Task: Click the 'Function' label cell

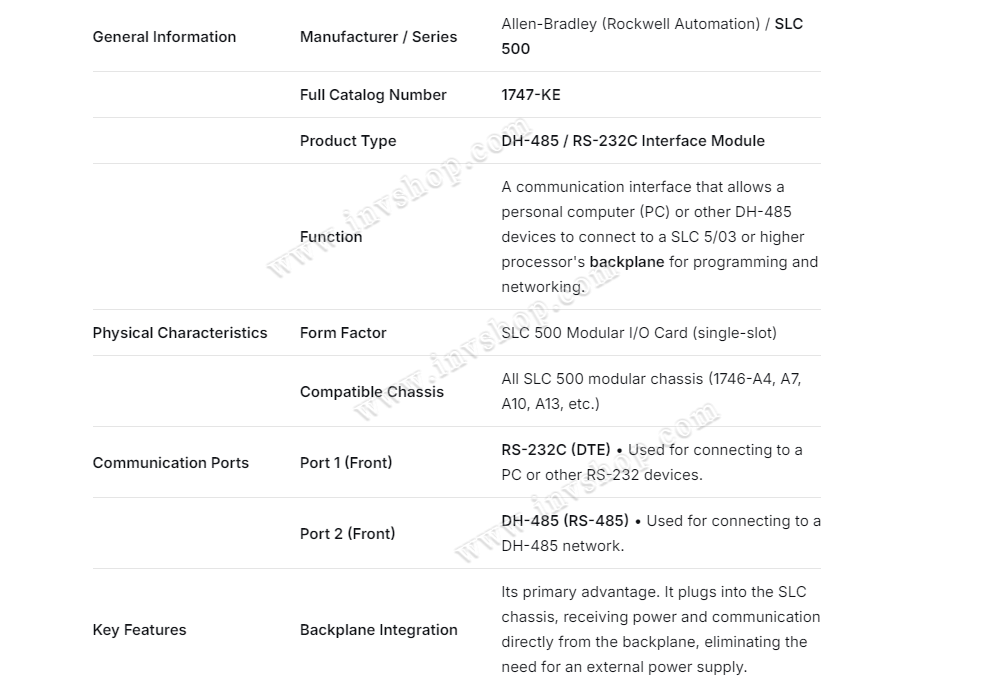Action: pos(331,237)
